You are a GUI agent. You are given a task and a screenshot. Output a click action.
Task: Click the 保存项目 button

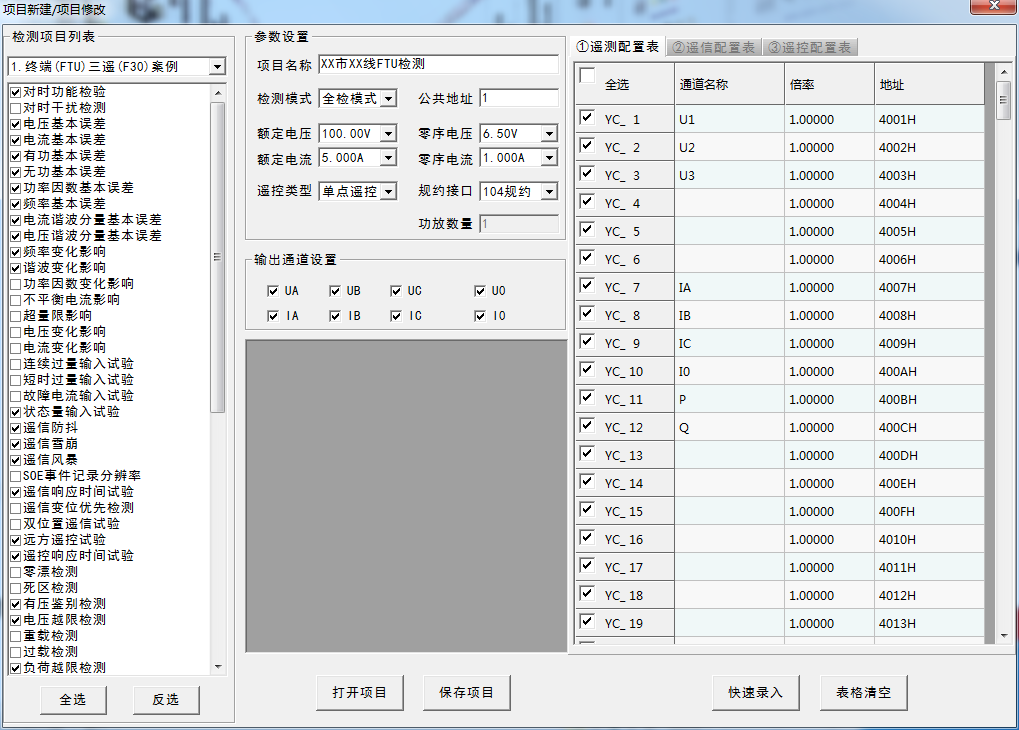click(466, 692)
